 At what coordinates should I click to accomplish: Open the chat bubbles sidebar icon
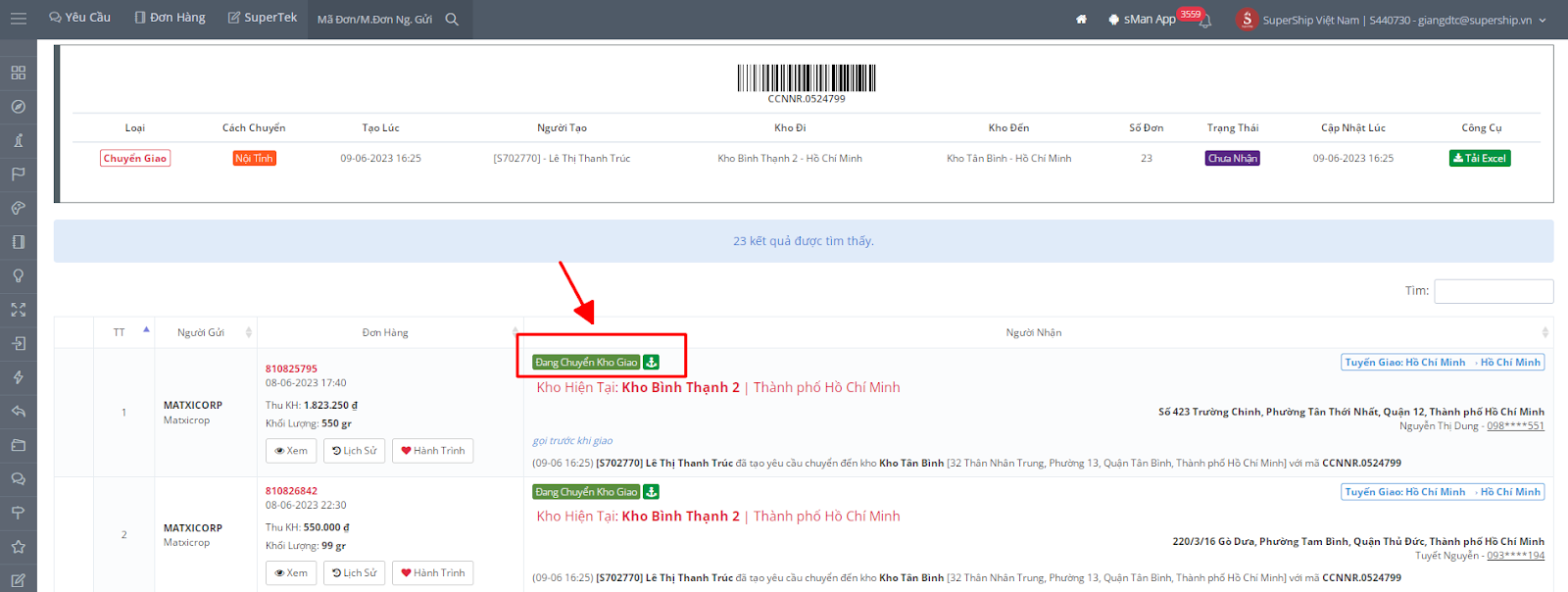click(18, 479)
